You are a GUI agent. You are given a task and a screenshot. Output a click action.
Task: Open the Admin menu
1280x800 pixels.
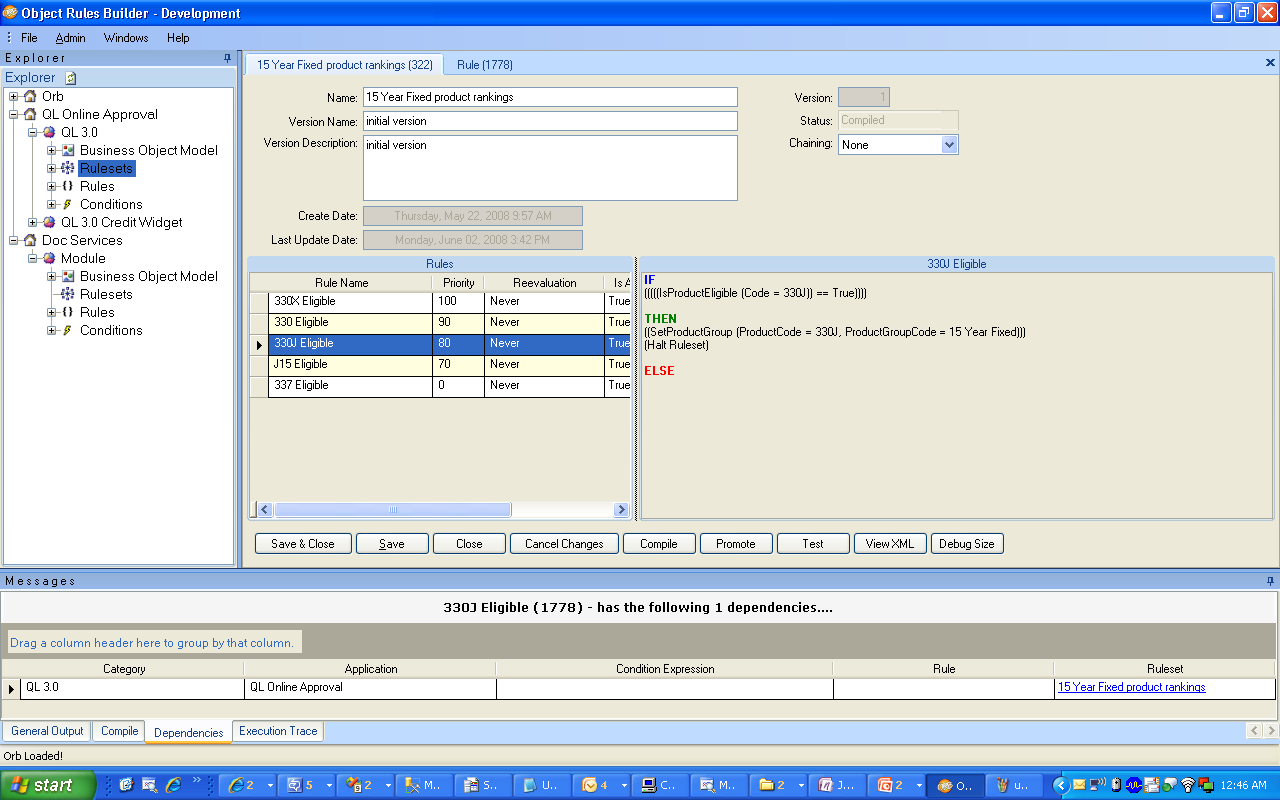pos(70,38)
